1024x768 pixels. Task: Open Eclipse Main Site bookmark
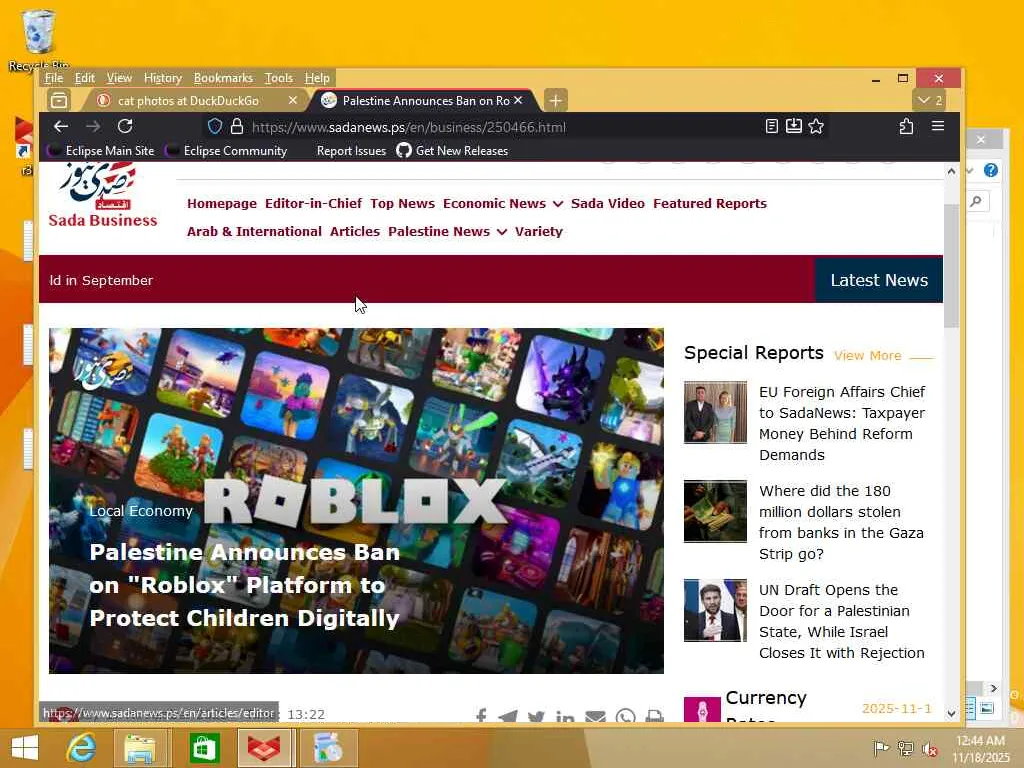click(x=101, y=151)
